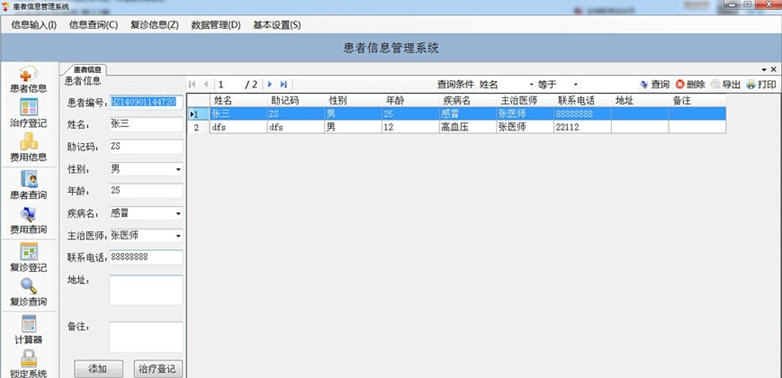Go to next record navigation arrow

[270, 84]
